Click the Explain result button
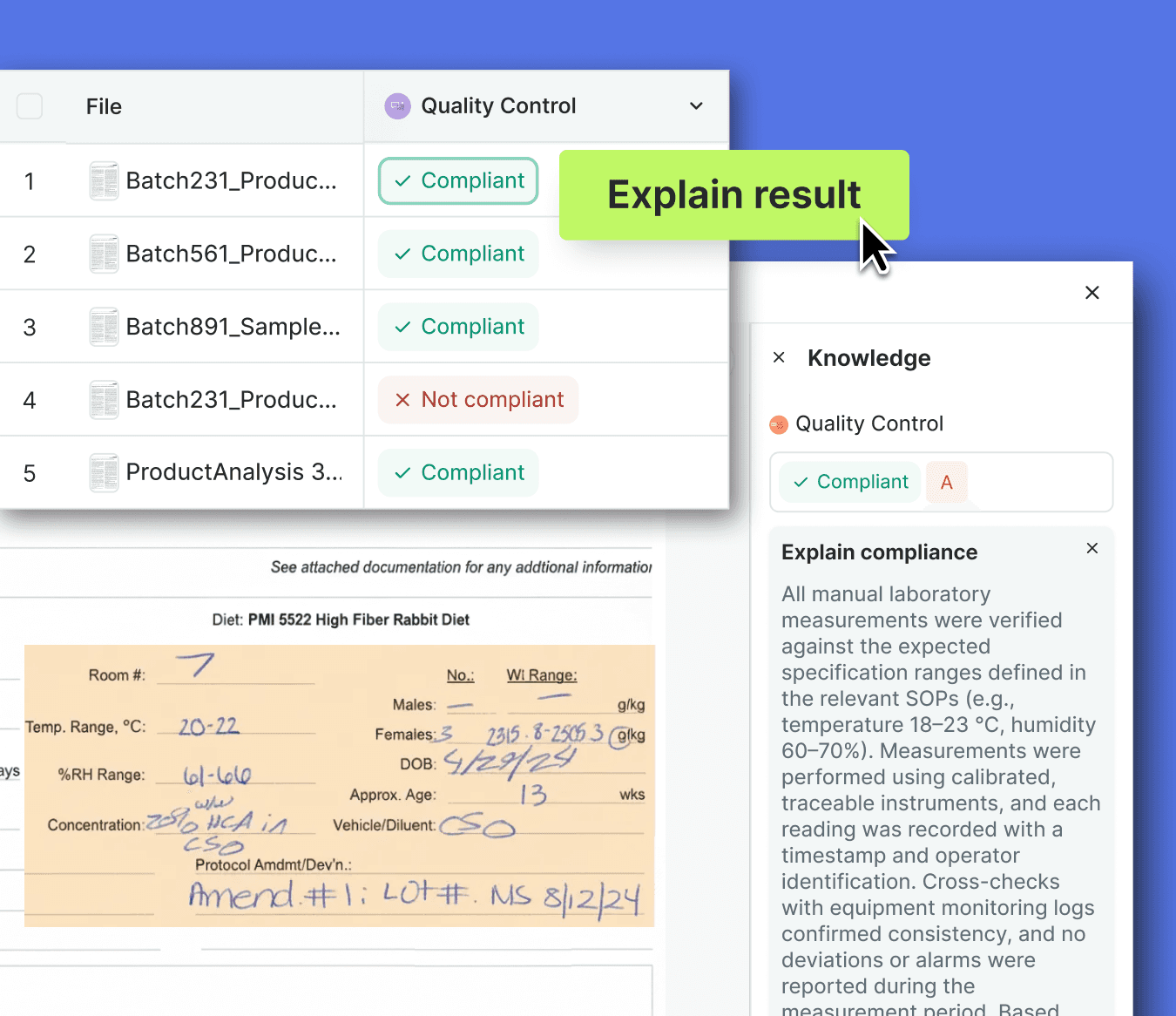Viewport: 1176px width, 1016px height. 733,194
